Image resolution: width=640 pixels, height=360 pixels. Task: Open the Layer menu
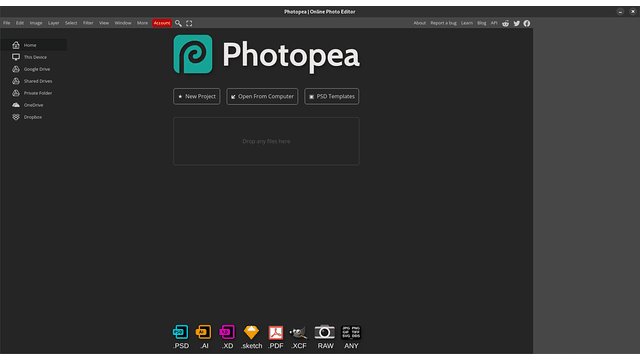(53, 23)
